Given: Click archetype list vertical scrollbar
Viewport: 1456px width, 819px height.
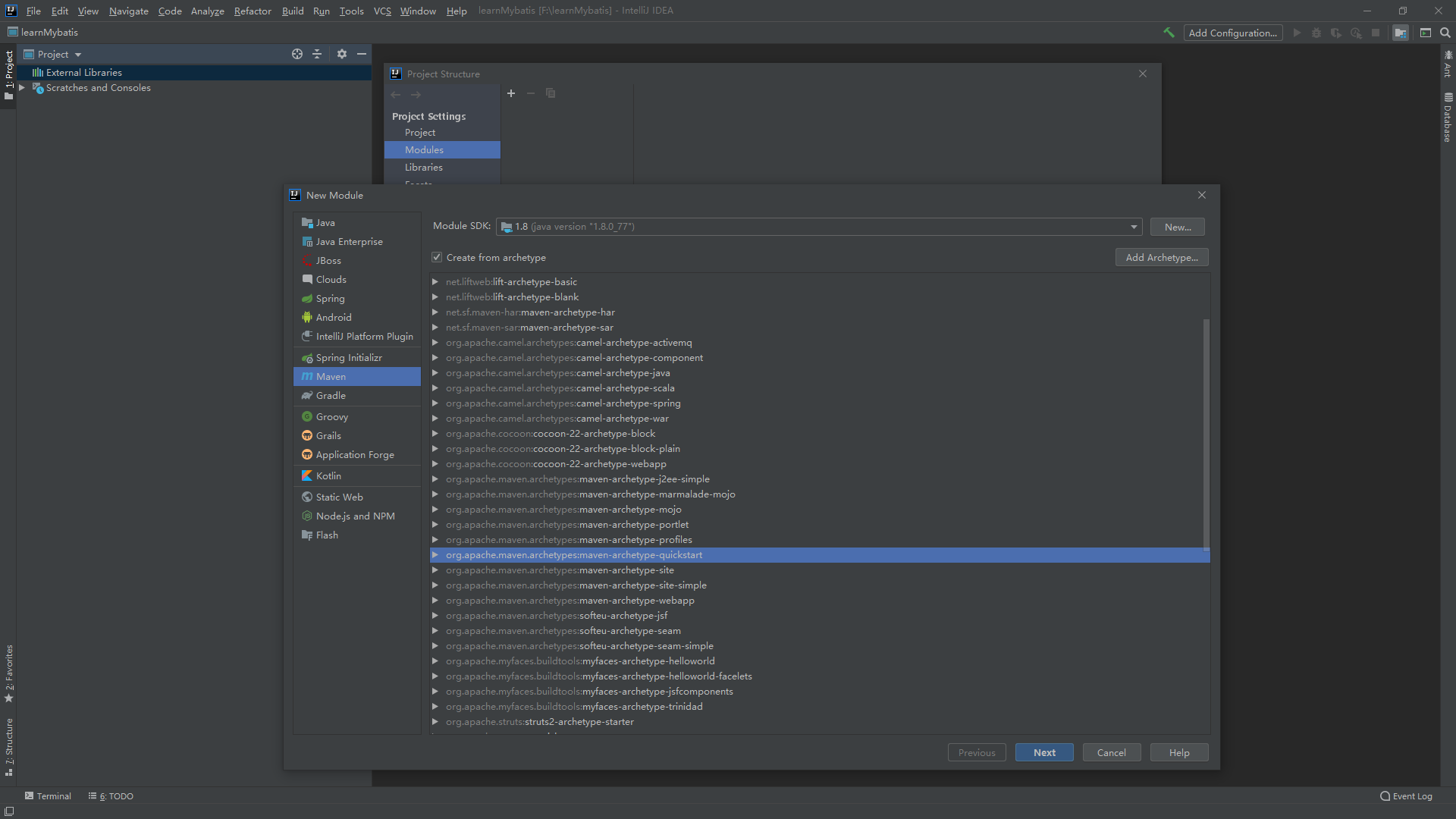Looking at the screenshot, I should coord(1206,435).
